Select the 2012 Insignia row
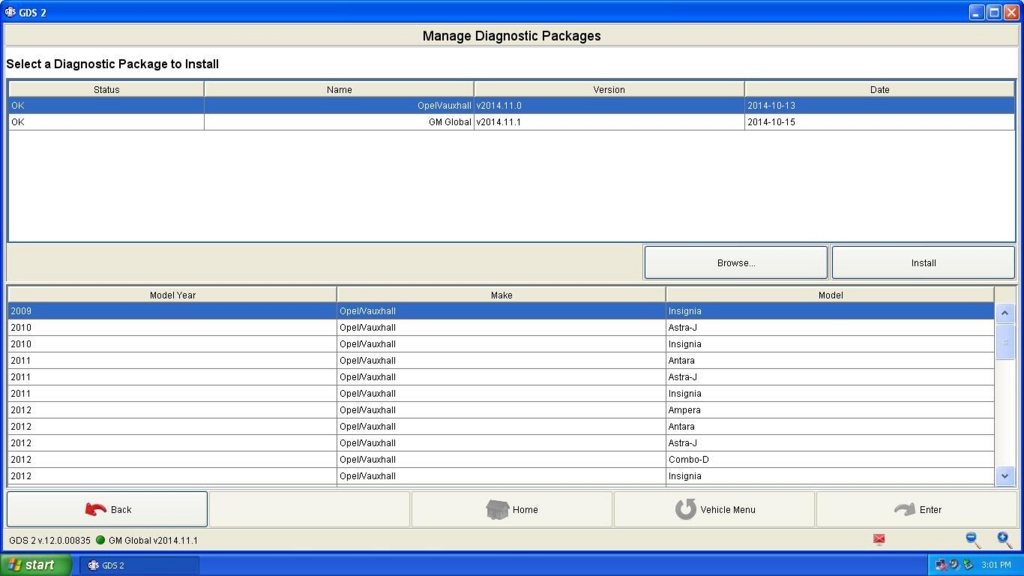 tap(501, 476)
